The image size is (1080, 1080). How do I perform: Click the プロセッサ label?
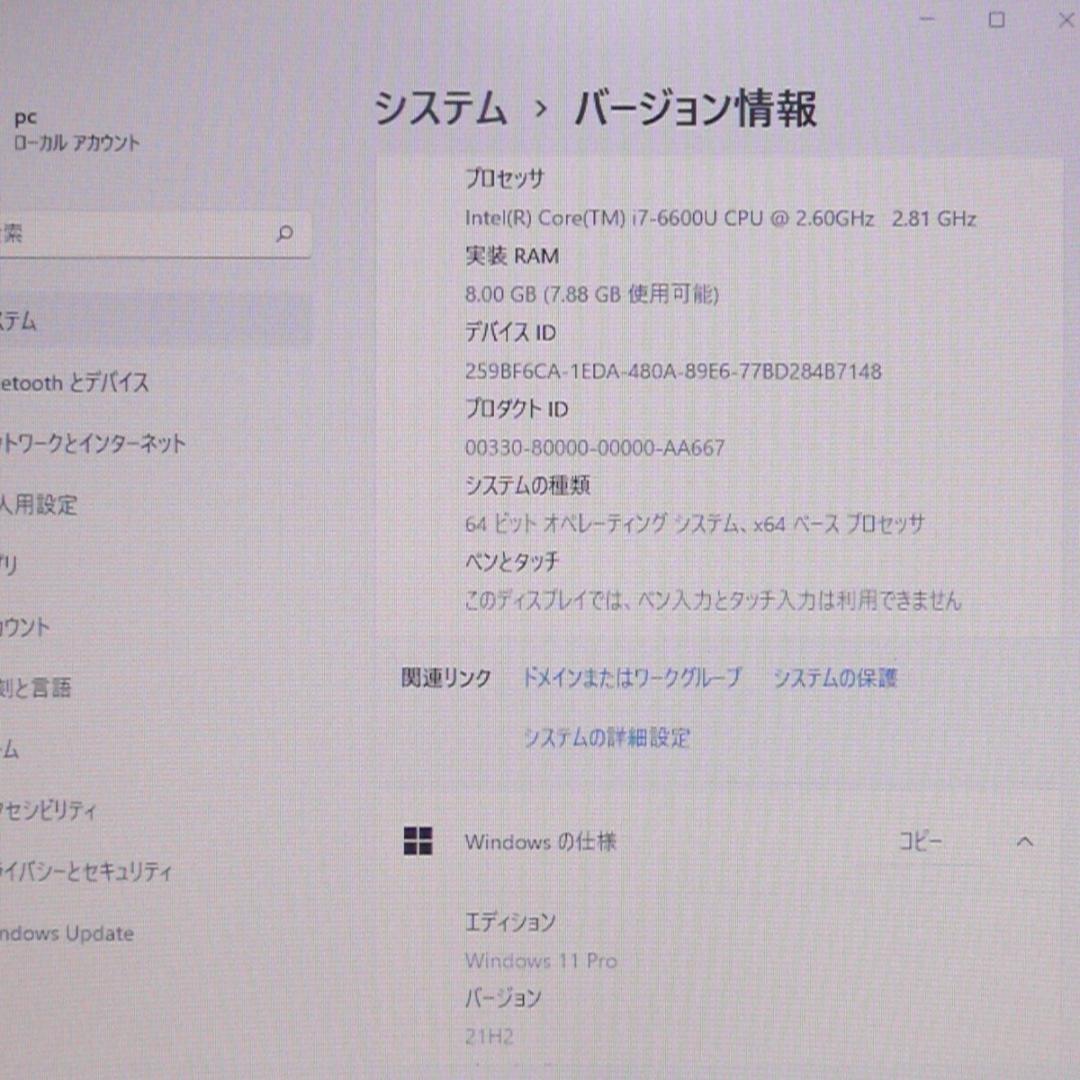(x=505, y=179)
